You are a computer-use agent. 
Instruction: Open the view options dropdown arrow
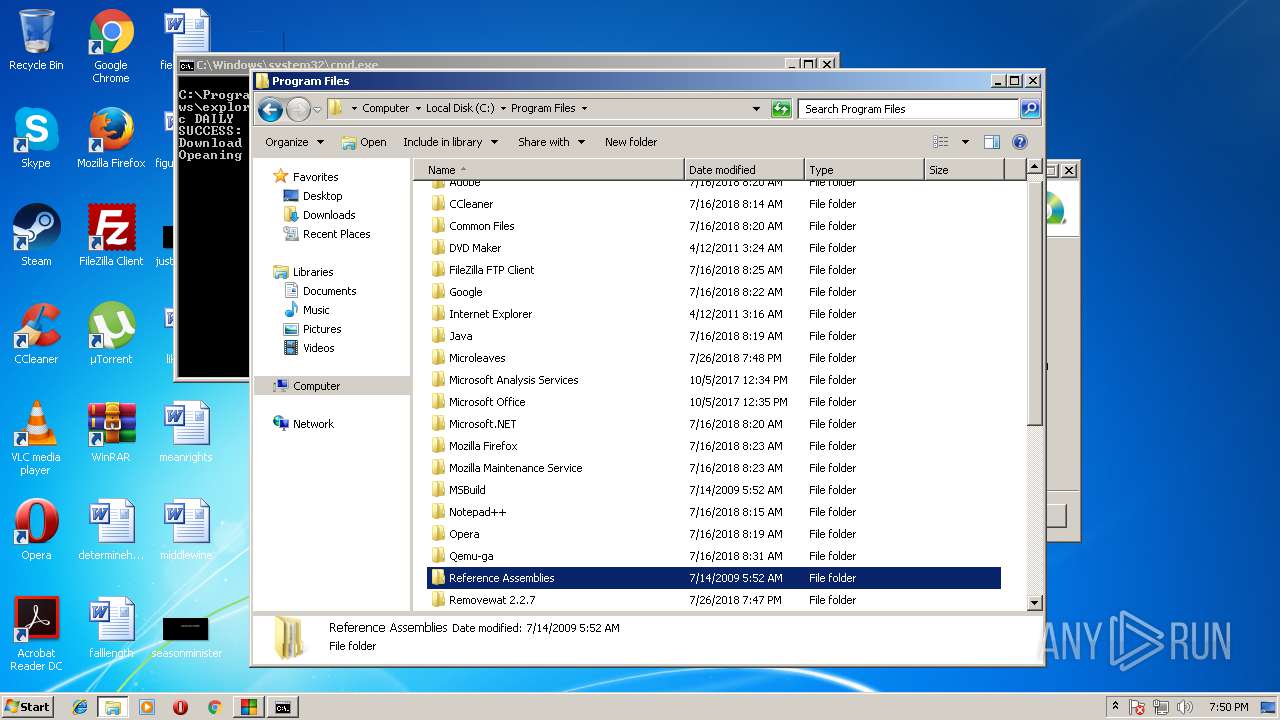(x=965, y=142)
